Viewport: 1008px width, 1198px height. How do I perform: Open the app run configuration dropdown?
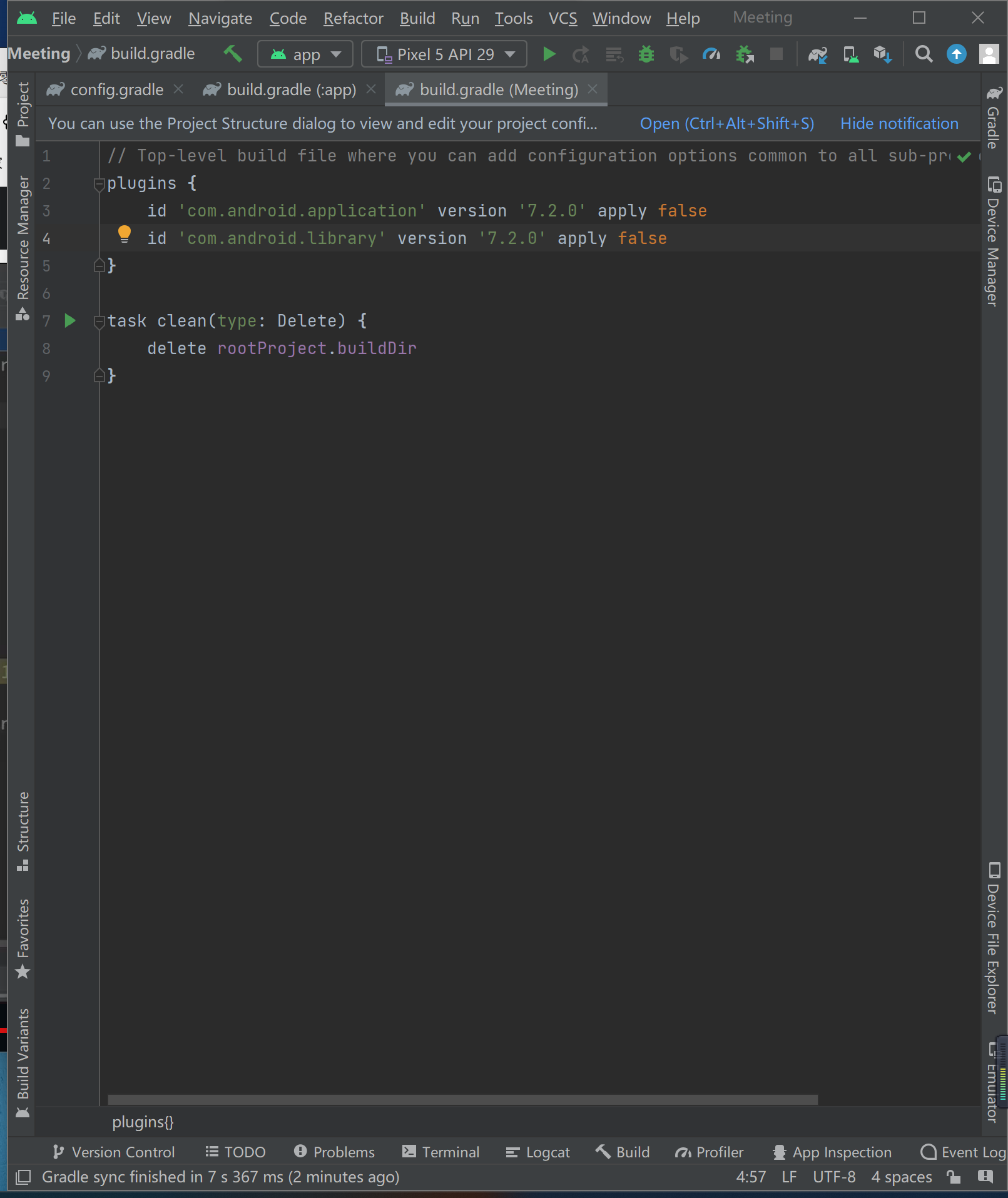point(305,54)
